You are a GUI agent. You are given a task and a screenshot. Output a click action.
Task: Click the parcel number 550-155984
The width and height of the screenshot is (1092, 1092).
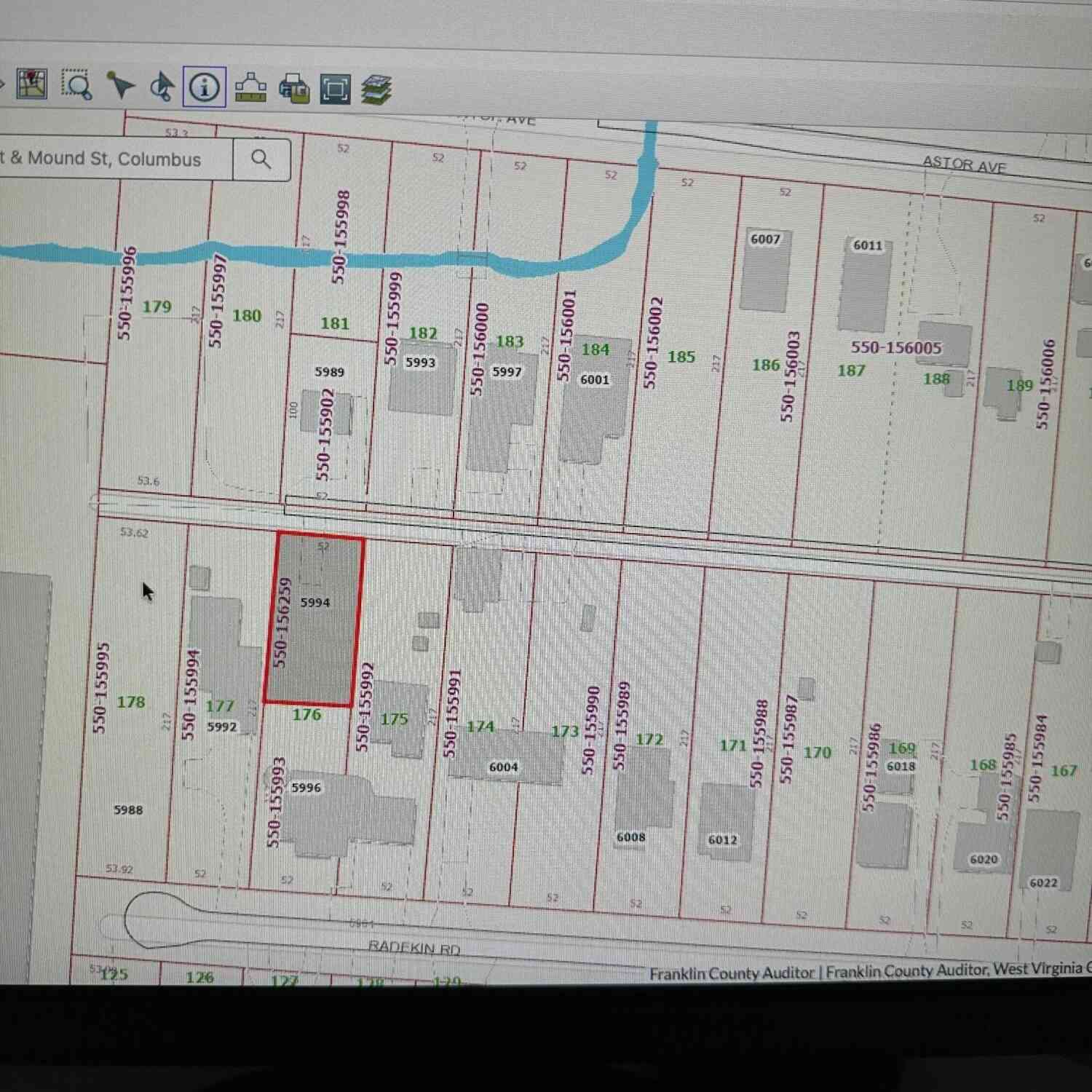pos(1038,758)
